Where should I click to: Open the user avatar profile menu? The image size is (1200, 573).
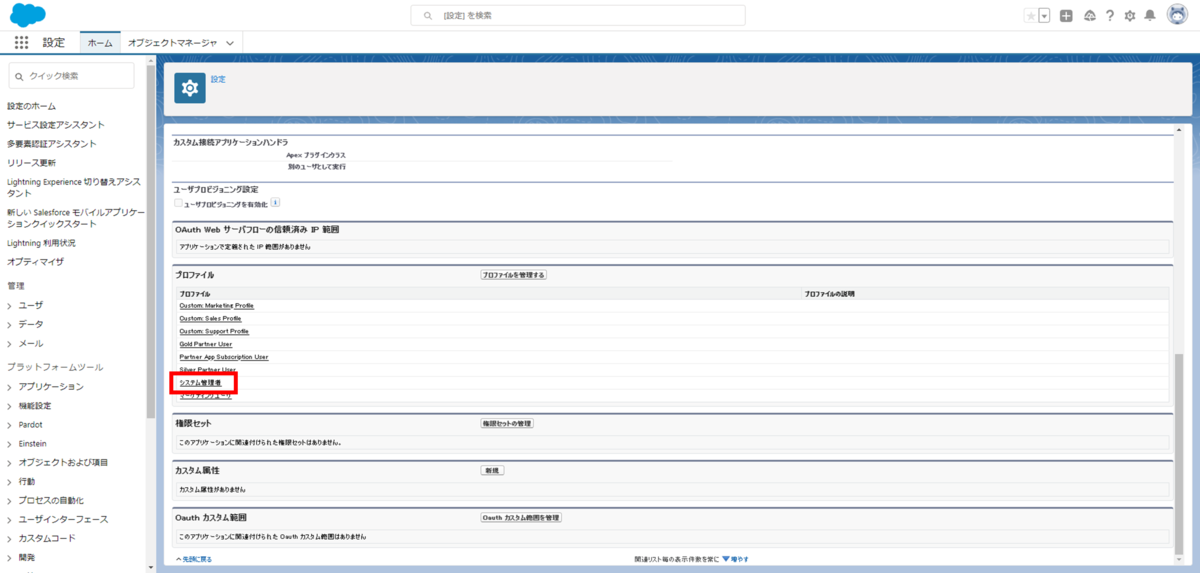pos(1177,16)
